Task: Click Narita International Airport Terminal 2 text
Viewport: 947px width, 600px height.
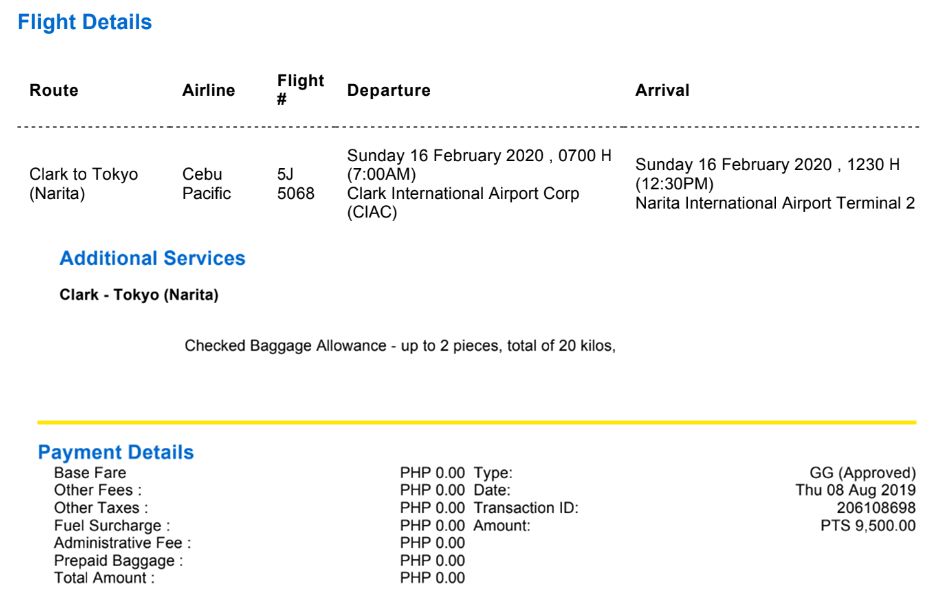Action: tap(775, 204)
